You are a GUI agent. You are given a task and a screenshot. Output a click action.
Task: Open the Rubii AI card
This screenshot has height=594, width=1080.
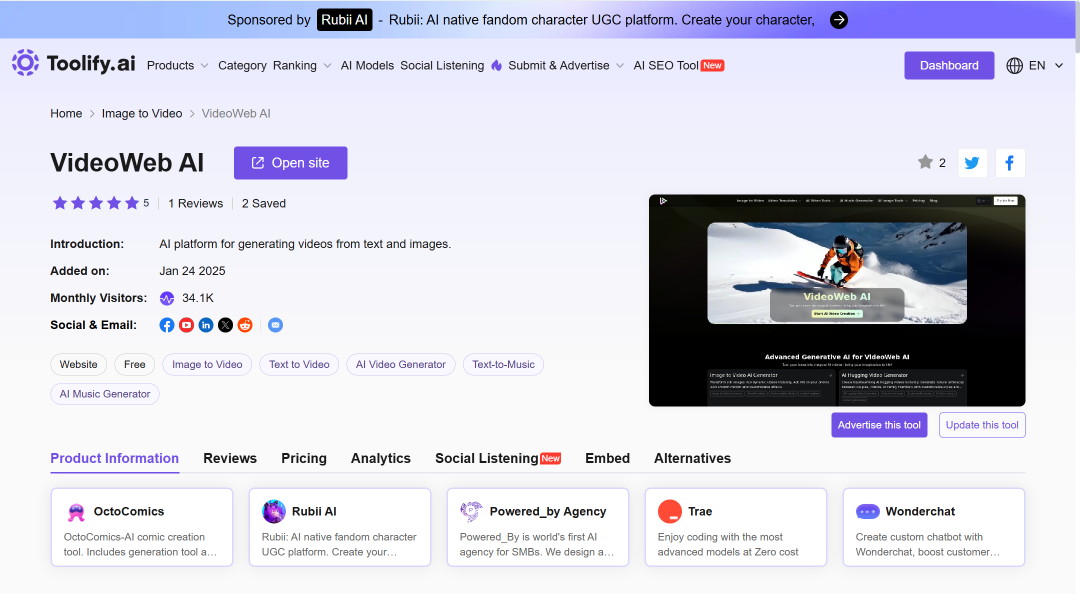coord(340,527)
